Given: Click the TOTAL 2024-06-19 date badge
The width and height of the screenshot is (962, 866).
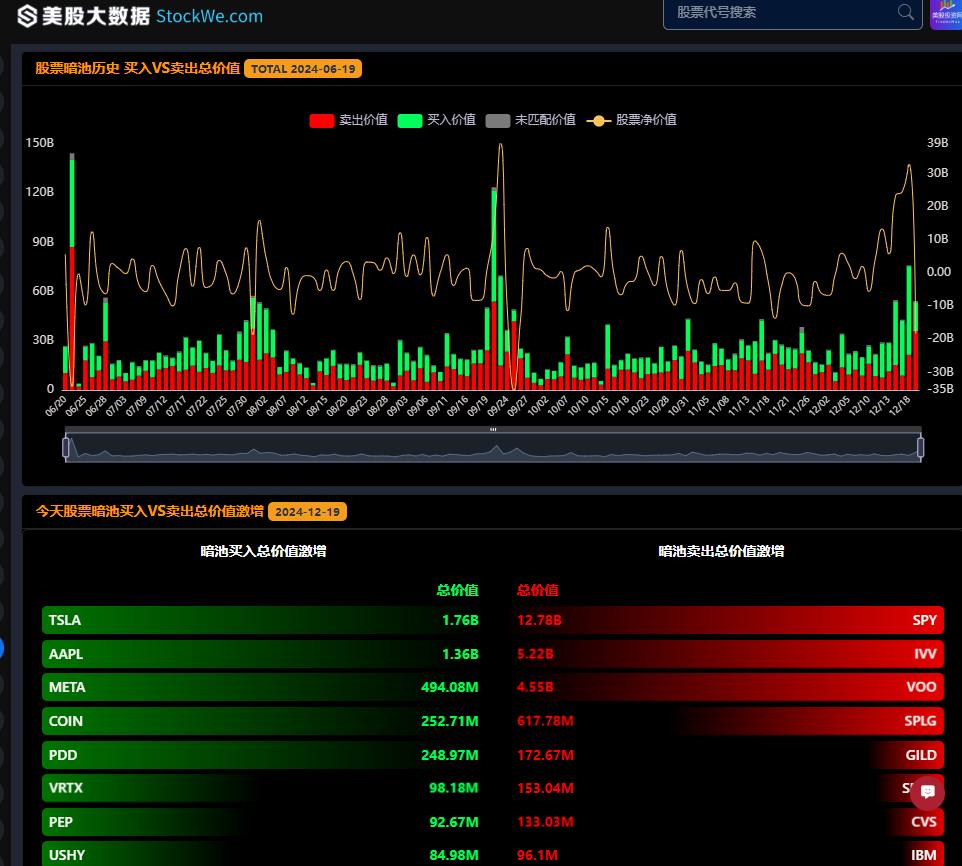Looking at the screenshot, I should pos(302,69).
